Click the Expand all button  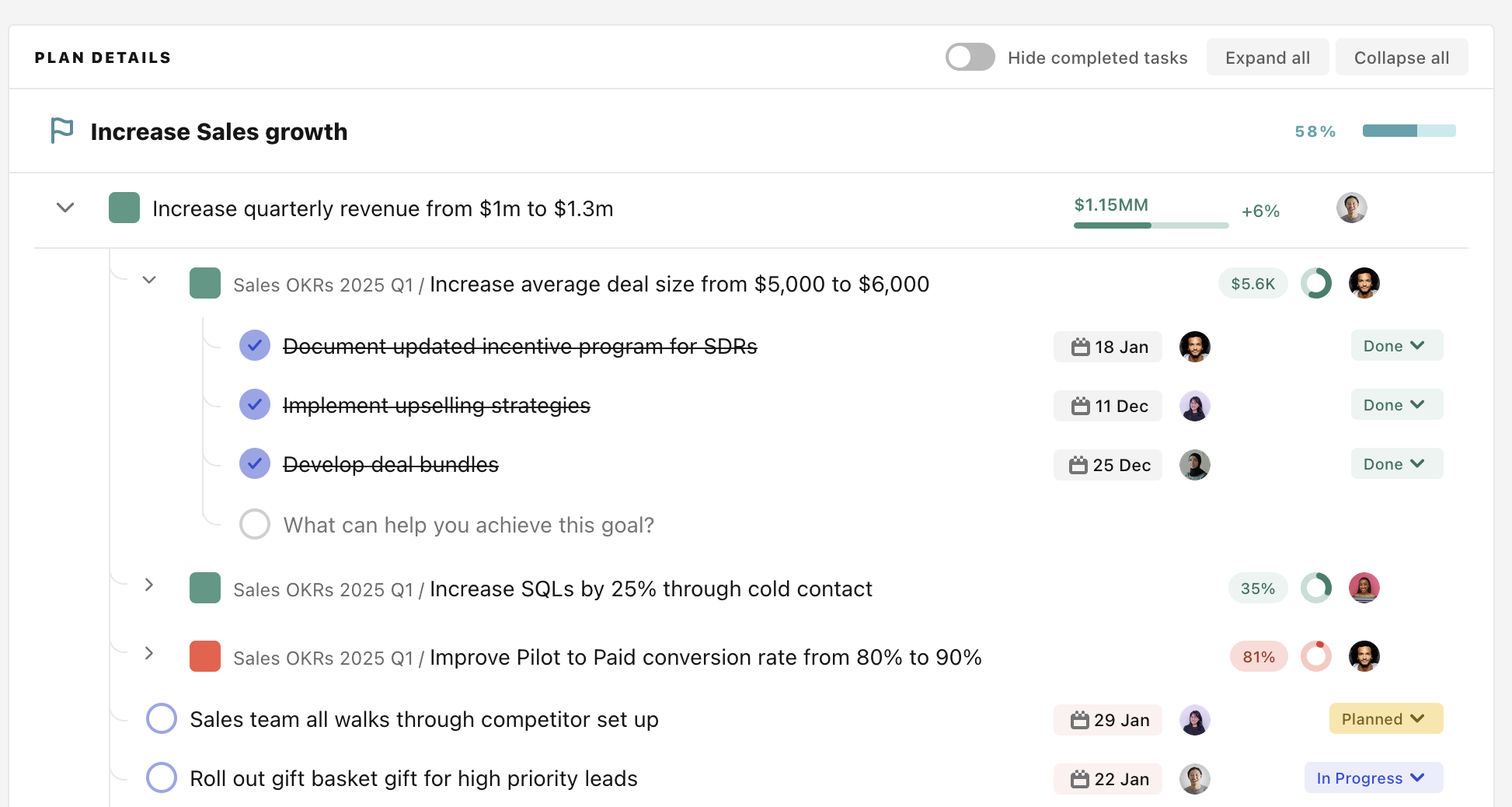pyautogui.click(x=1267, y=58)
